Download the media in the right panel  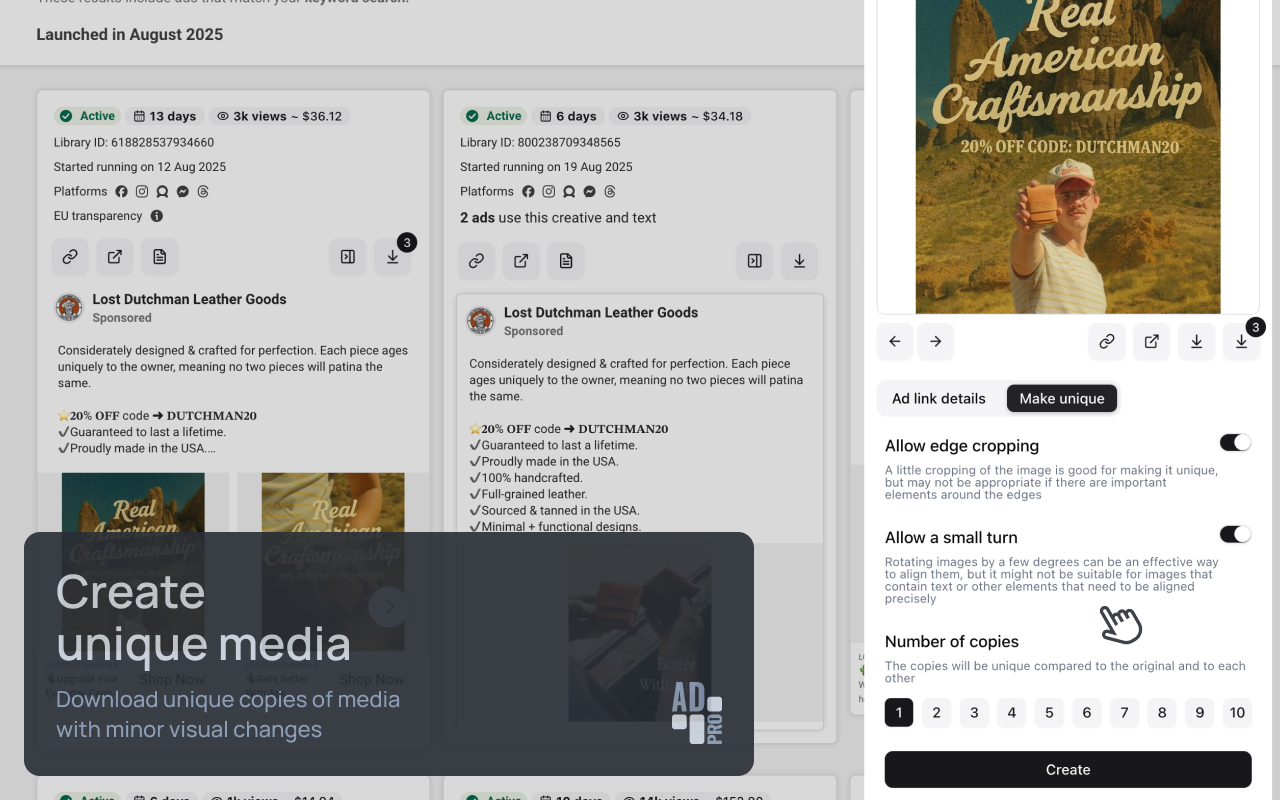point(1196,341)
